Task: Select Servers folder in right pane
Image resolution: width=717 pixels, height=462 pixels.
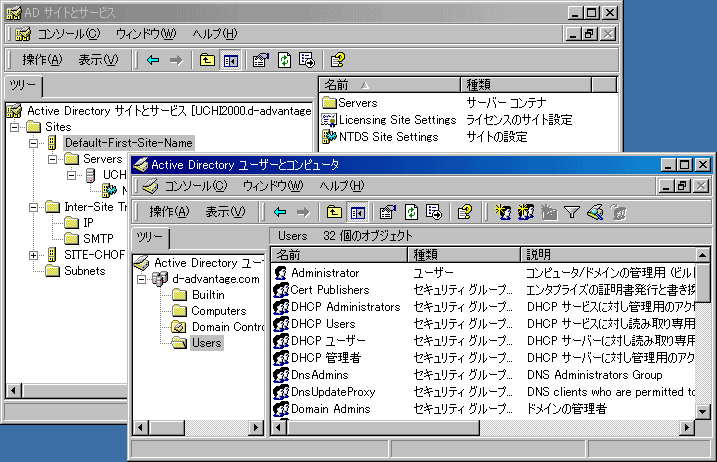Action: [x=350, y=103]
